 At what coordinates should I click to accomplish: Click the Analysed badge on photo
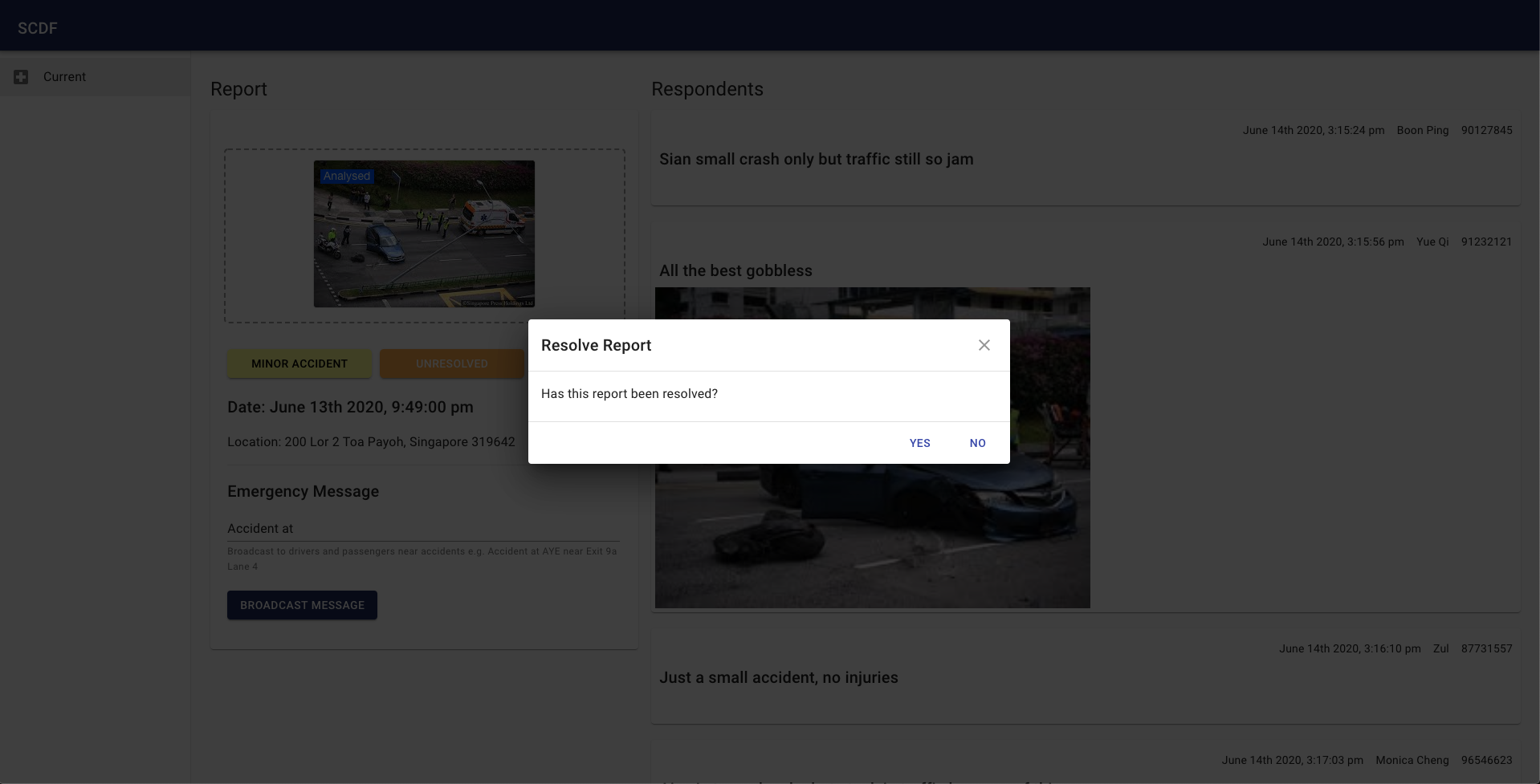pos(347,176)
